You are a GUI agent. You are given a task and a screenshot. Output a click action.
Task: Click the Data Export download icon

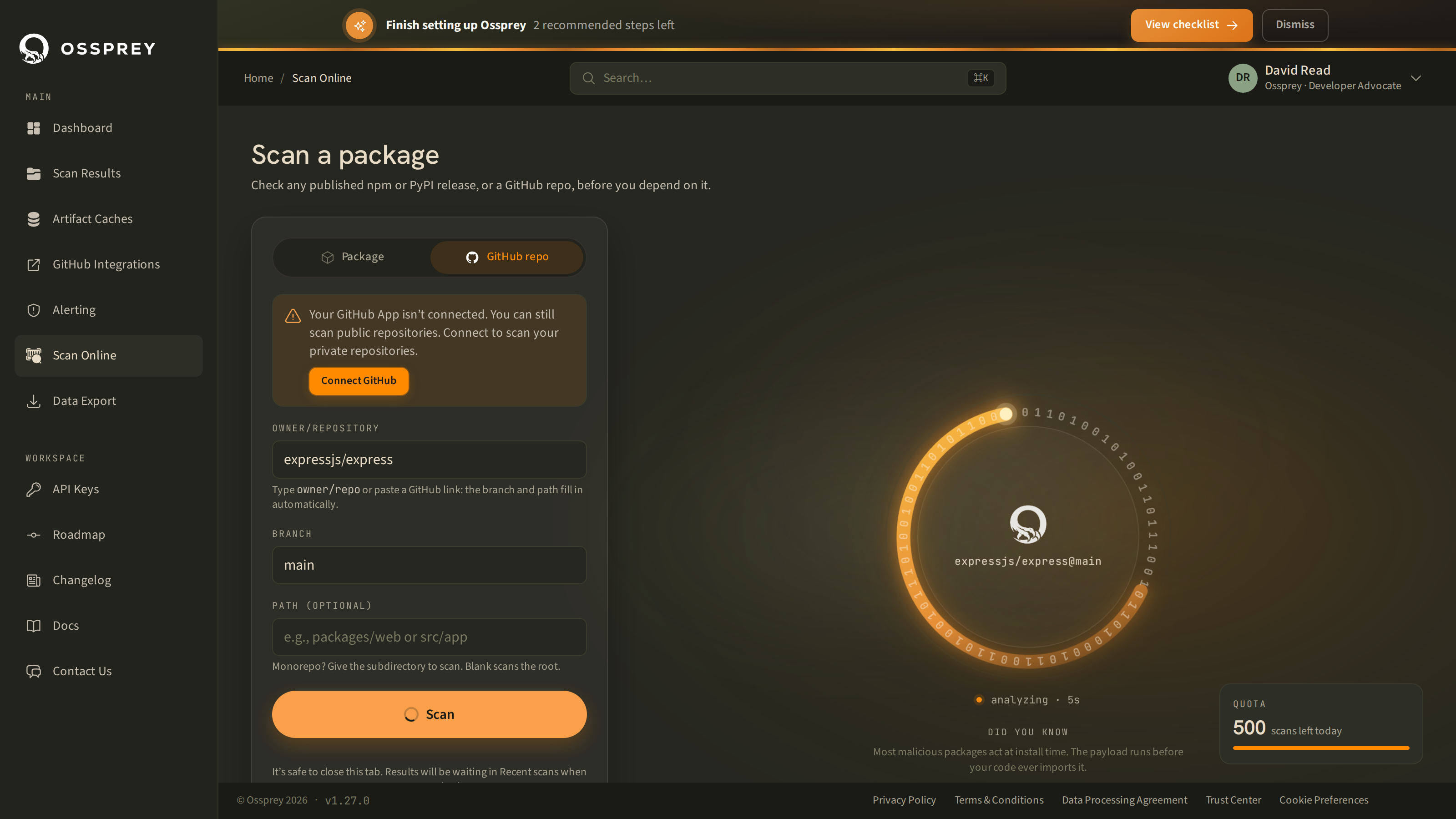point(33,401)
